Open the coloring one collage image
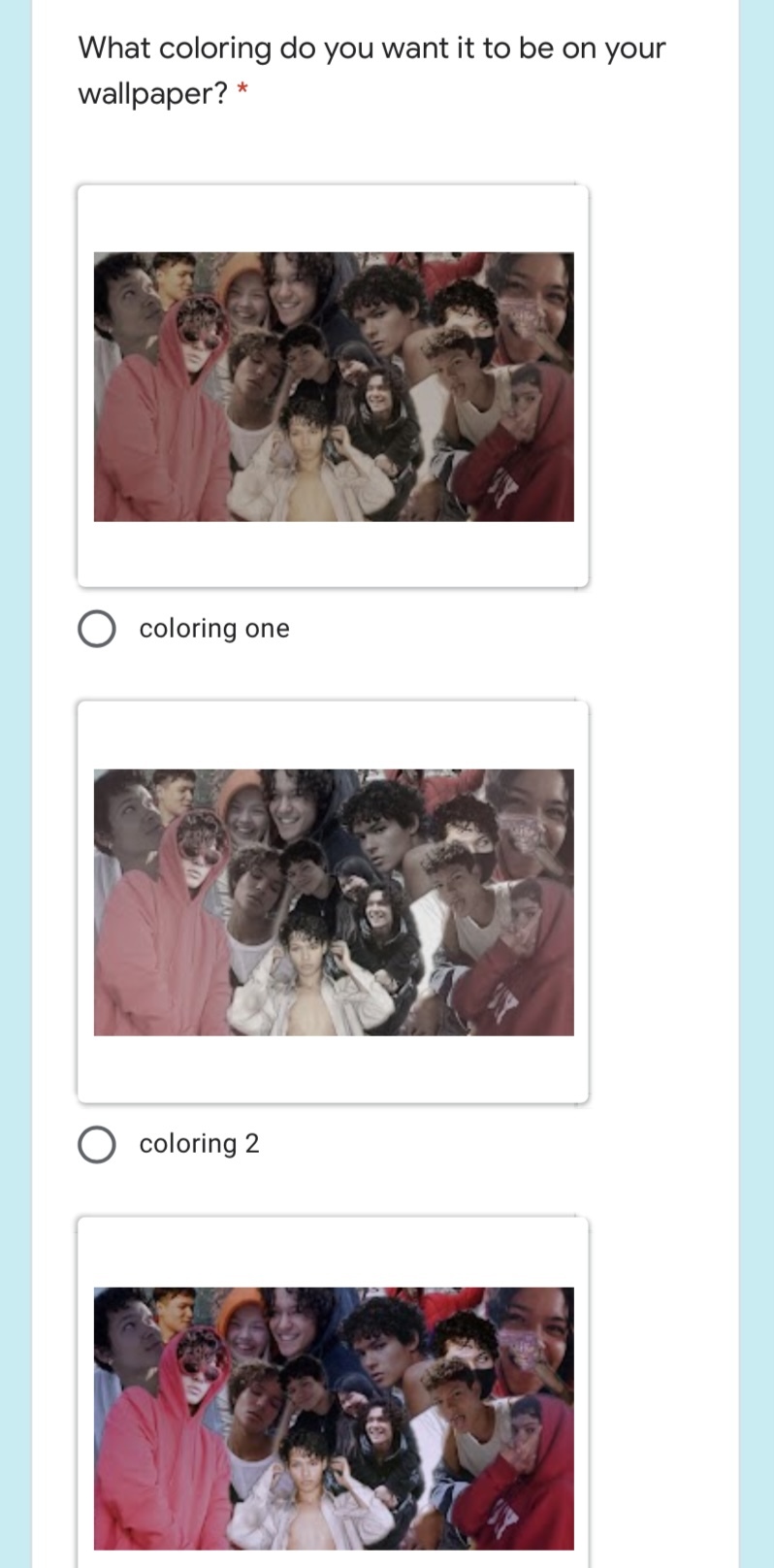The width and height of the screenshot is (774, 1568). pos(334,387)
